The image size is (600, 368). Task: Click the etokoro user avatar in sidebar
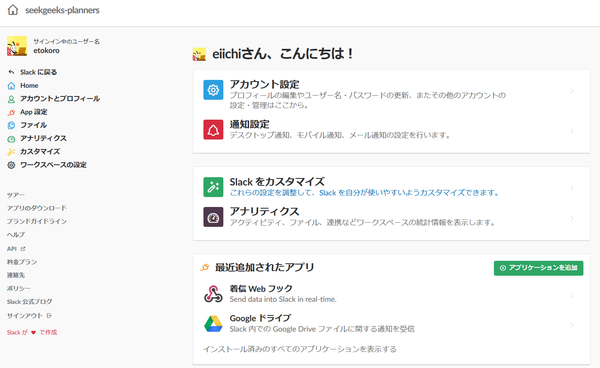(17, 46)
